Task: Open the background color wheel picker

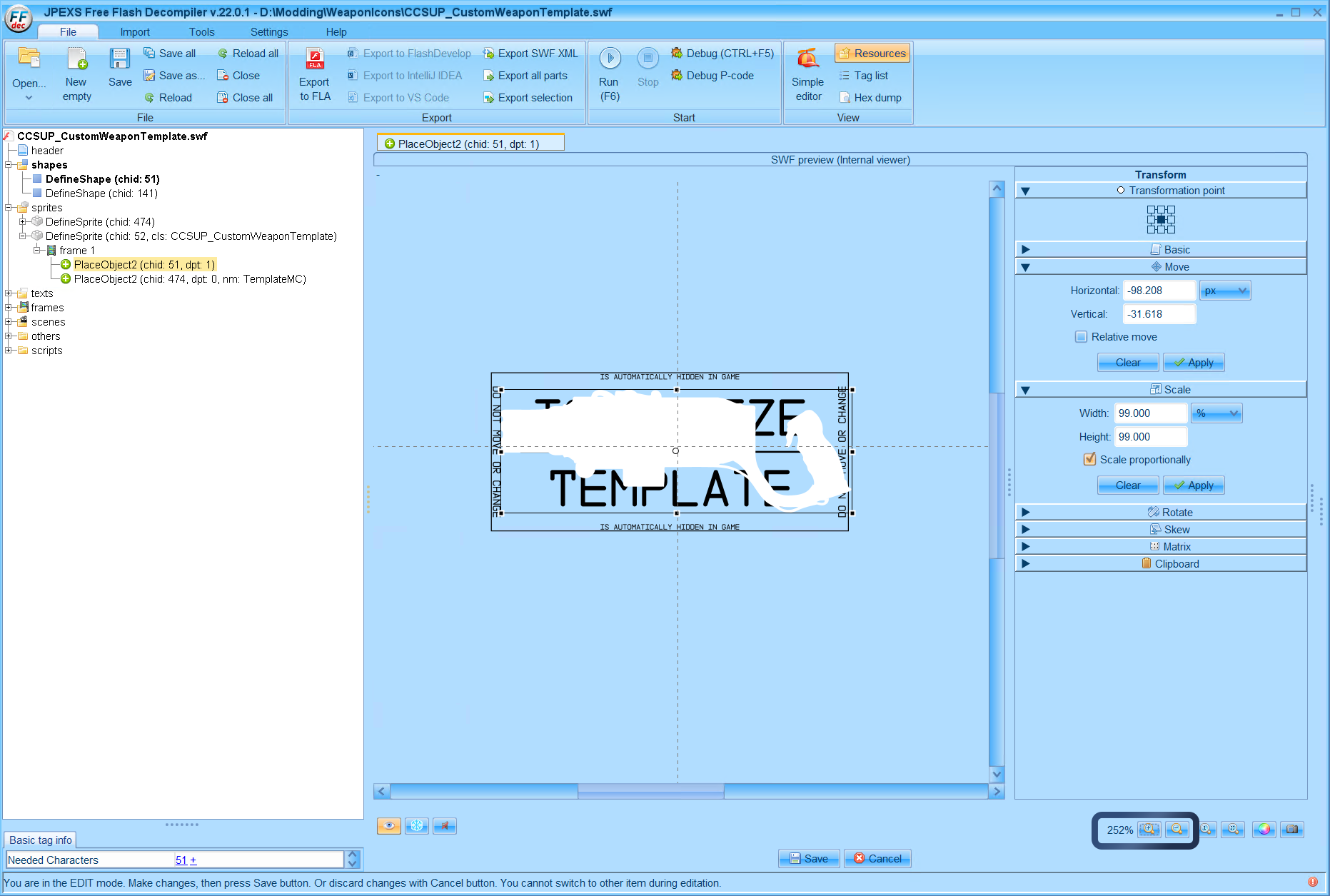Action: [1264, 829]
